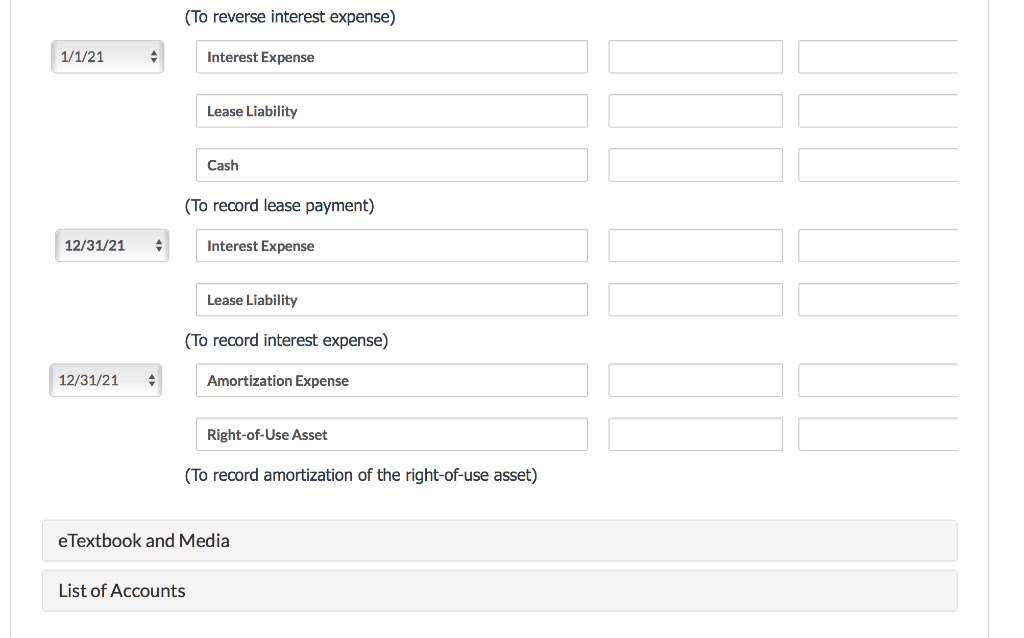
Task: Expand the List of Accounts section
Action: pos(499,590)
